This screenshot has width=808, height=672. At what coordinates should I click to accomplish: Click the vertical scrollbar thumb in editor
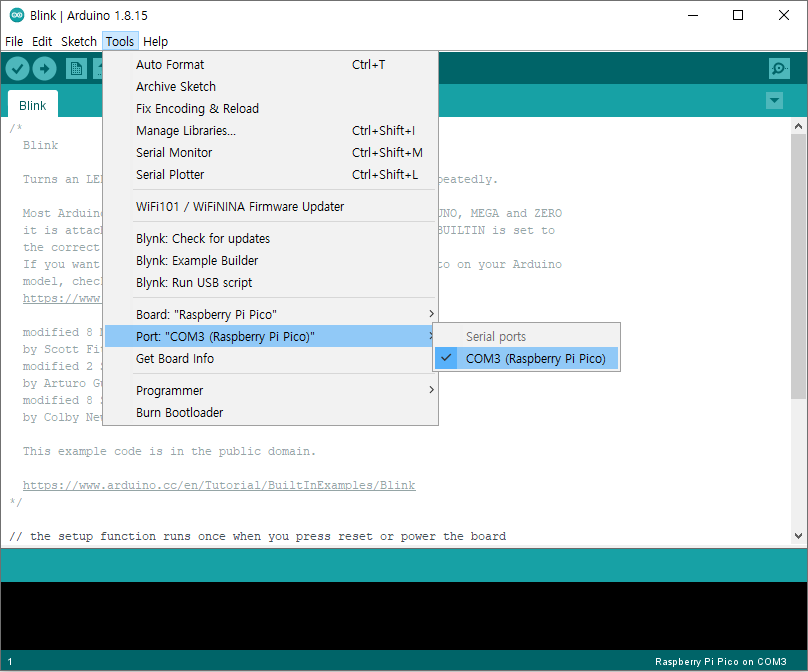tap(798, 266)
